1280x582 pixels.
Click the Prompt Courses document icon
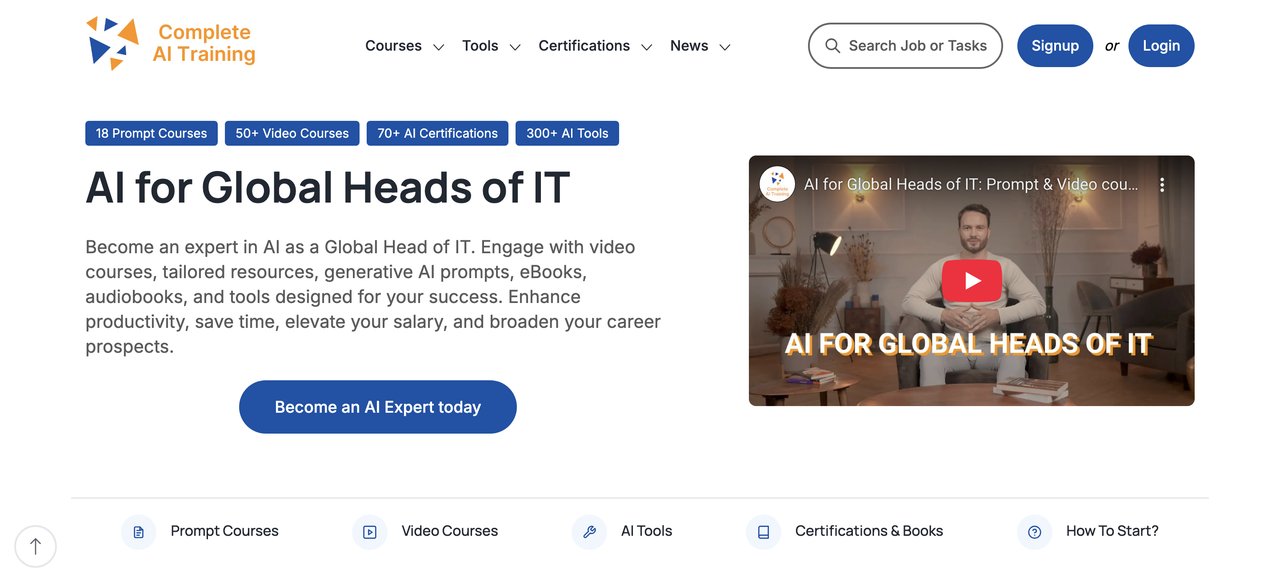tap(138, 532)
